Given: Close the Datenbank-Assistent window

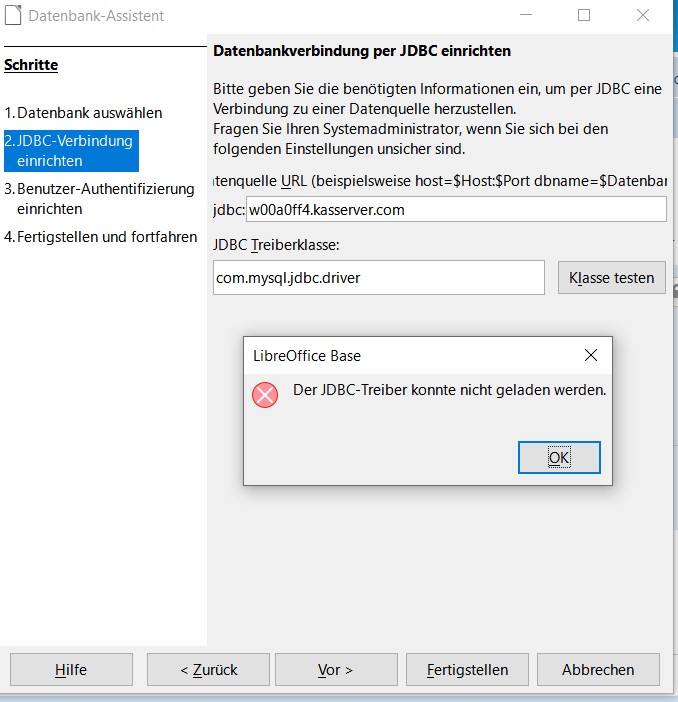Looking at the screenshot, I should [643, 15].
